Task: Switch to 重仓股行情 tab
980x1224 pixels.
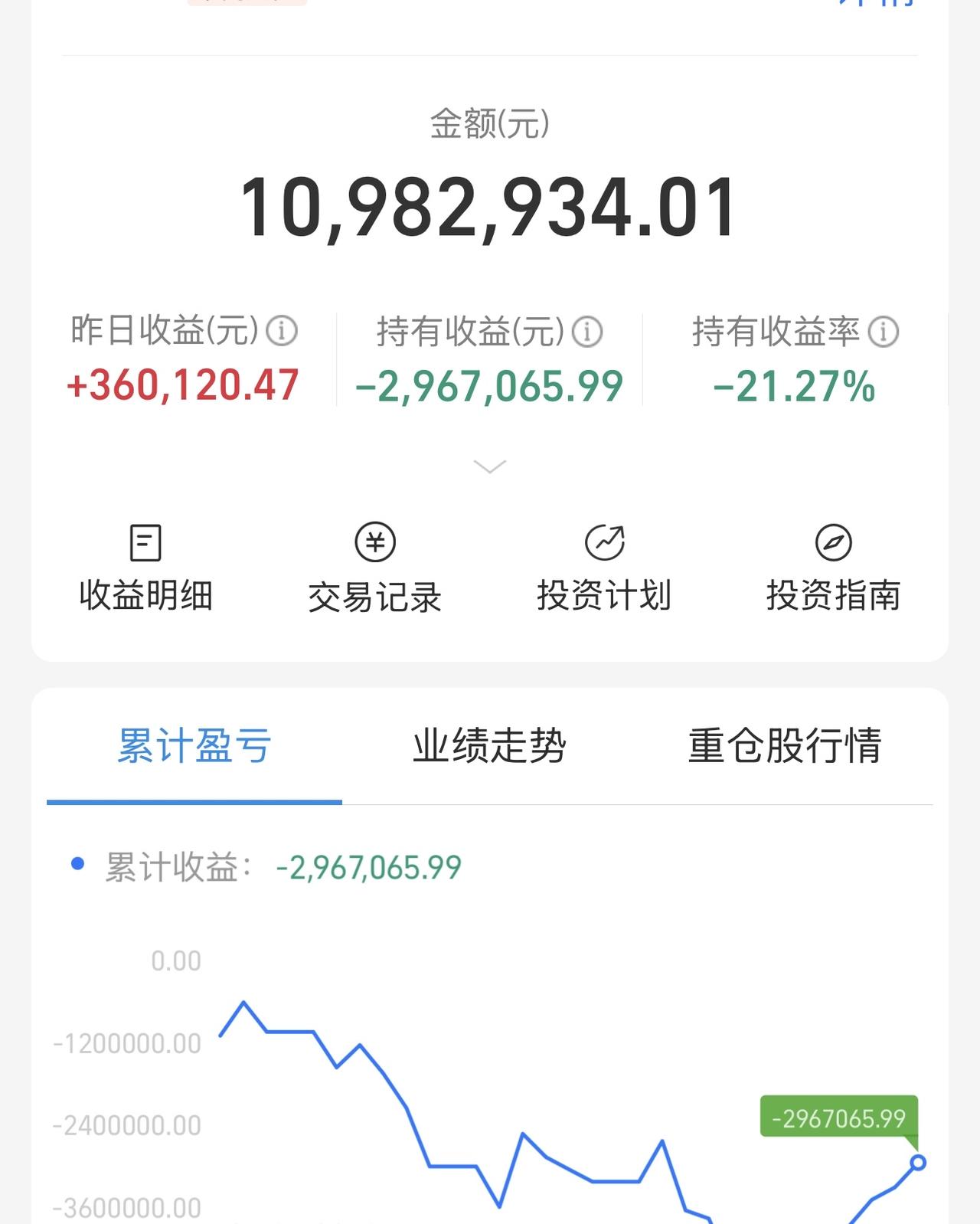Action: [x=785, y=745]
